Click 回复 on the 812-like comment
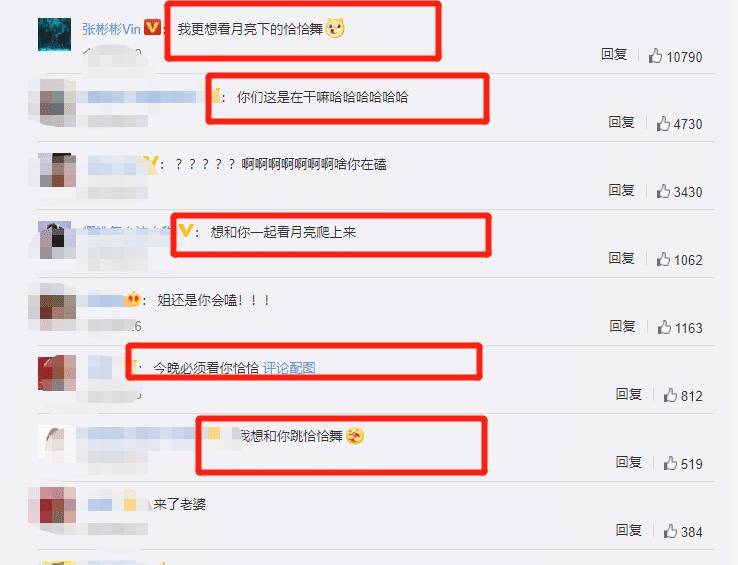Image resolution: width=738 pixels, height=565 pixels. (x=629, y=394)
